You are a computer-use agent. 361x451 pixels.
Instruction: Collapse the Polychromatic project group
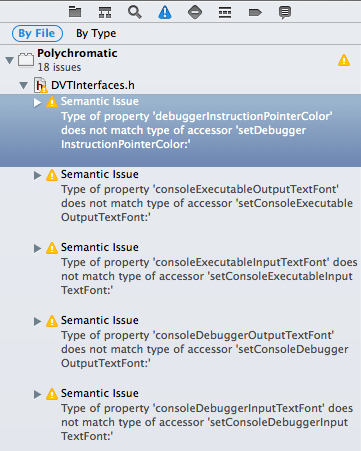pyautogui.click(x=9, y=60)
